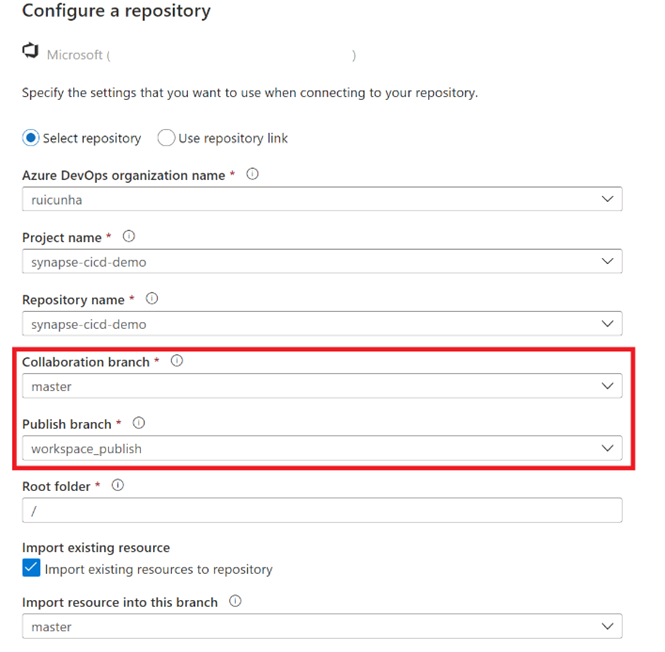Viewport: 665px width, 652px height.
Task: Show info tooltip for Root folder
Action: pyautogui.click(x=118, y=485)
